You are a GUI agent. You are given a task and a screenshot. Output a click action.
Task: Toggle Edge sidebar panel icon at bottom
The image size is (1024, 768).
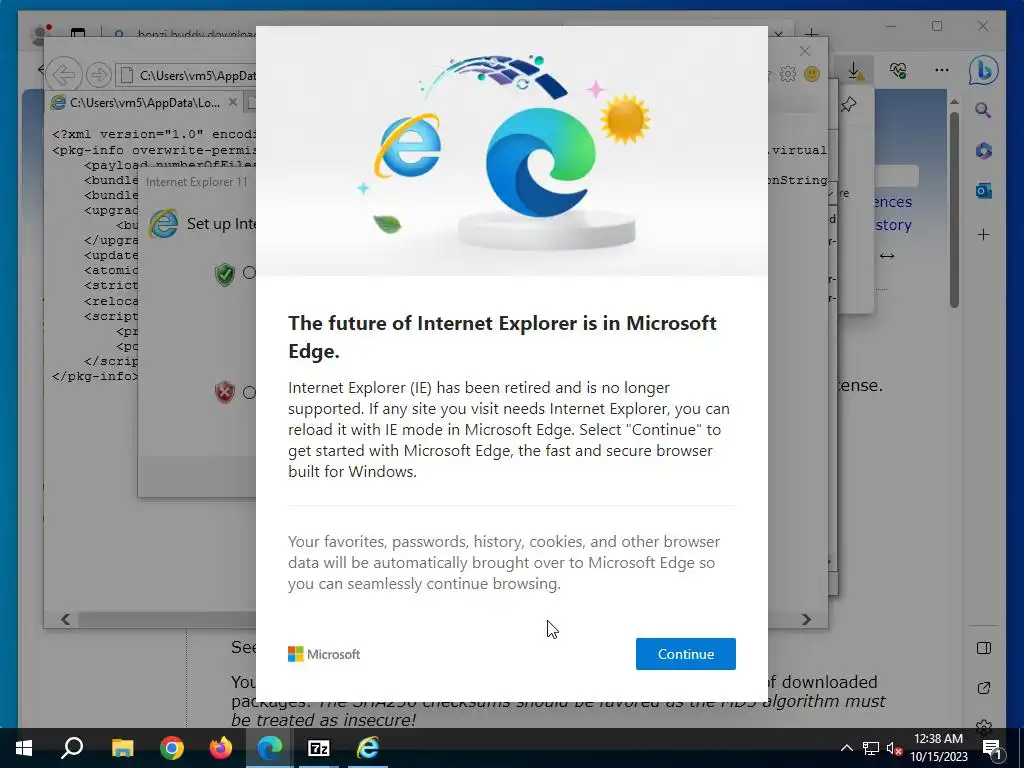click(x=984, y=648)
